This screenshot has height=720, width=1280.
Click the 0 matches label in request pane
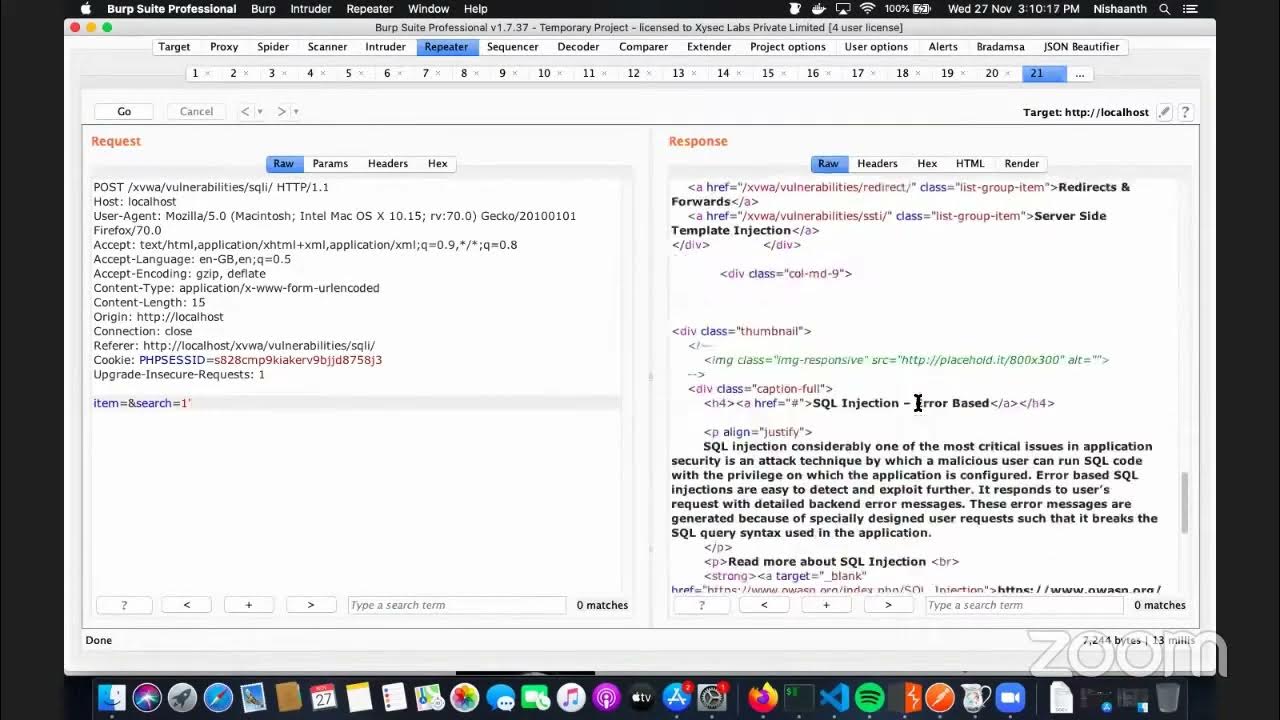602,605
